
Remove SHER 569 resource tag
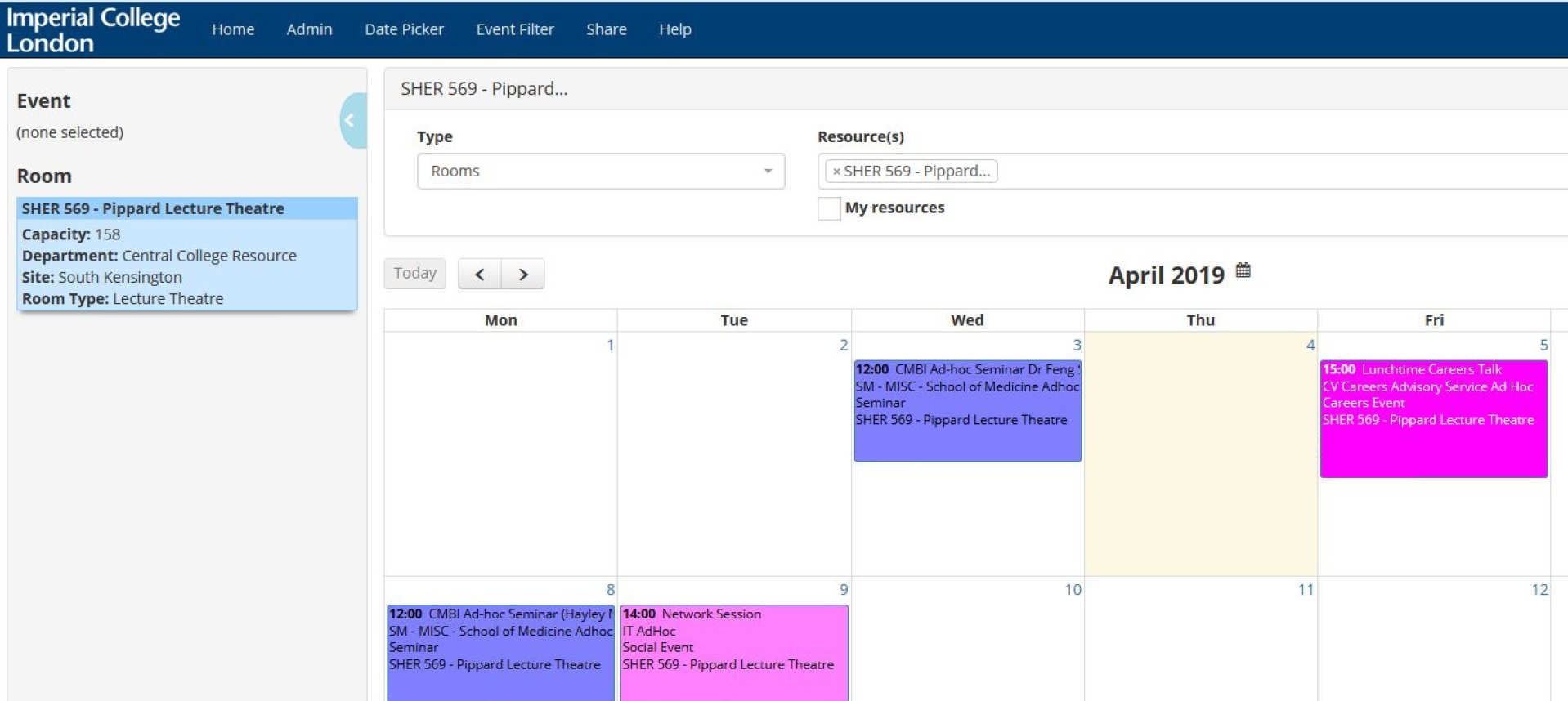click(836, 172)
